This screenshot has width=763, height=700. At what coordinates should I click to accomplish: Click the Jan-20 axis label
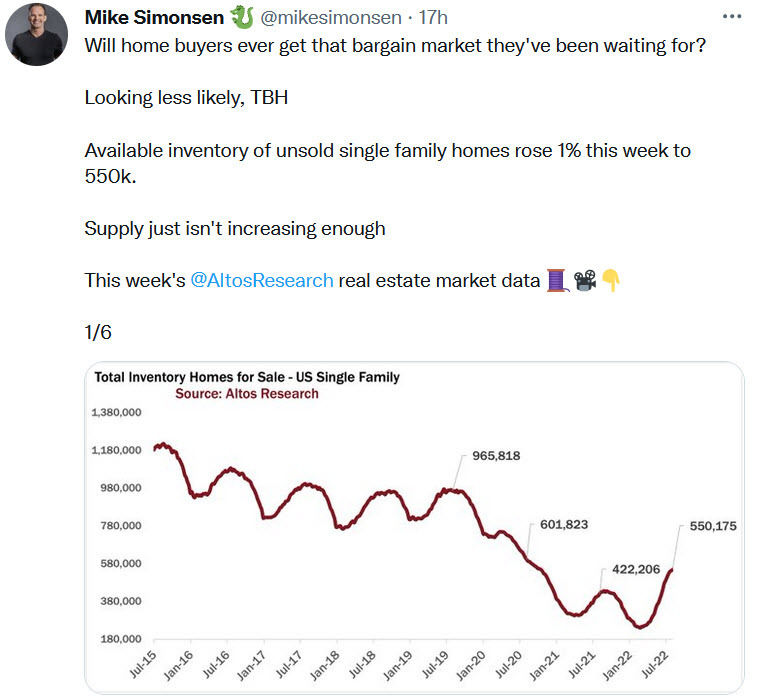pyautogui.click(x=471, y=665)
